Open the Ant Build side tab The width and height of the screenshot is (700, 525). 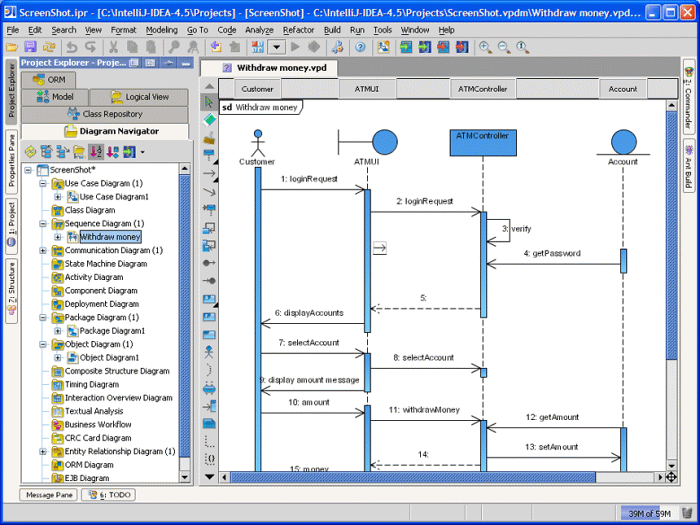coord(689,167)
